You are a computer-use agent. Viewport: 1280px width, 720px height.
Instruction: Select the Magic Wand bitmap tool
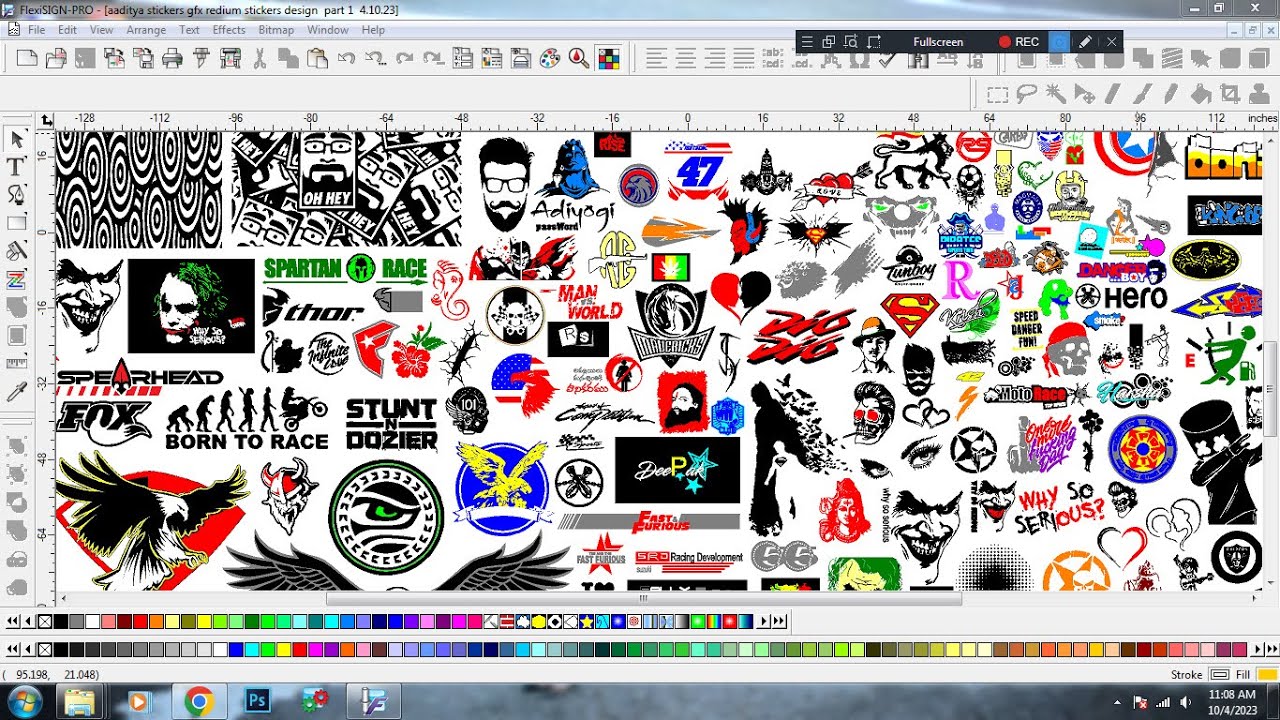pyautogui.click(x=1055, y=95)
